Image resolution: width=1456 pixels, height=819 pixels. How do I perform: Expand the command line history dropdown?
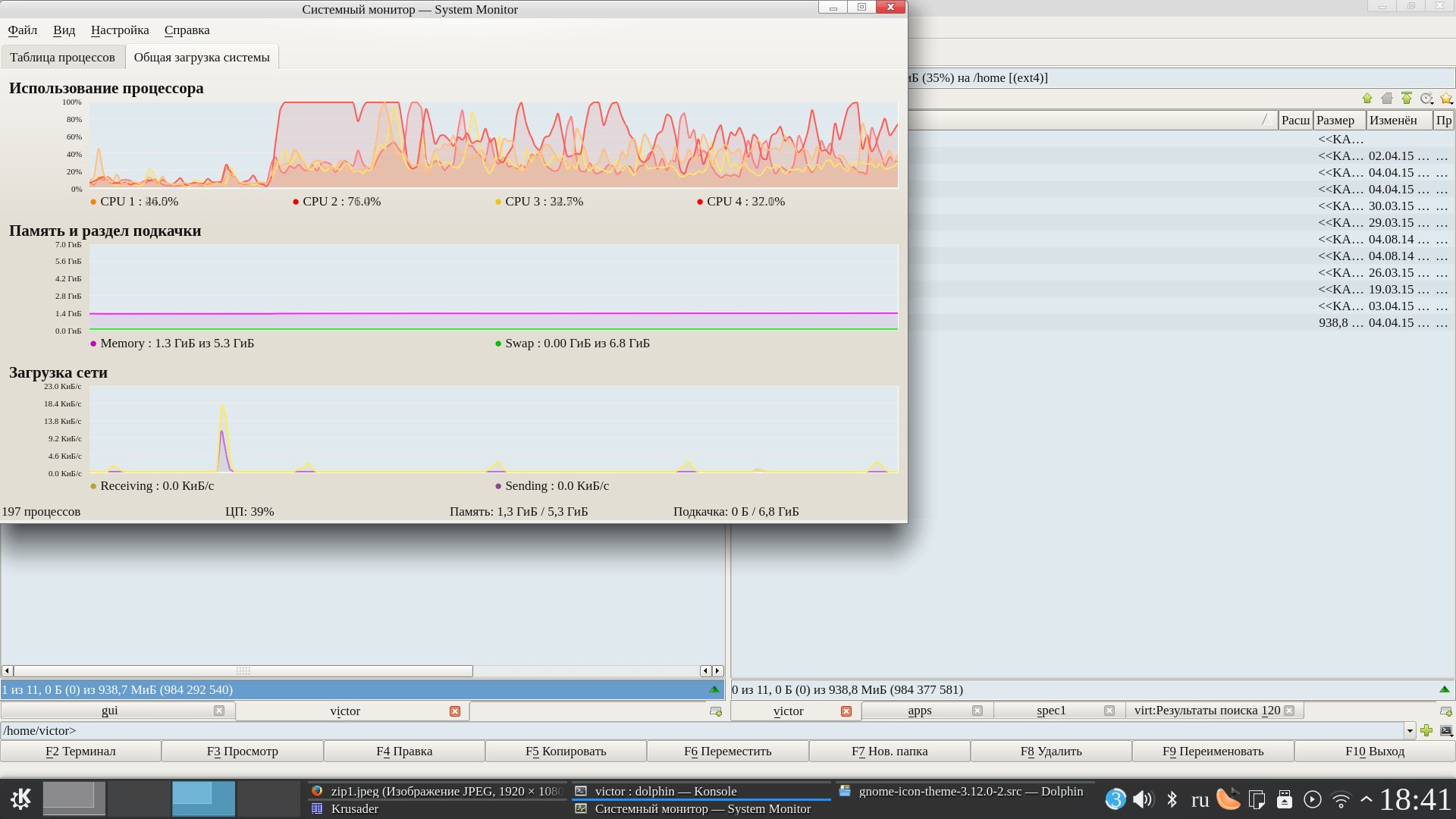click(1410, 731)
